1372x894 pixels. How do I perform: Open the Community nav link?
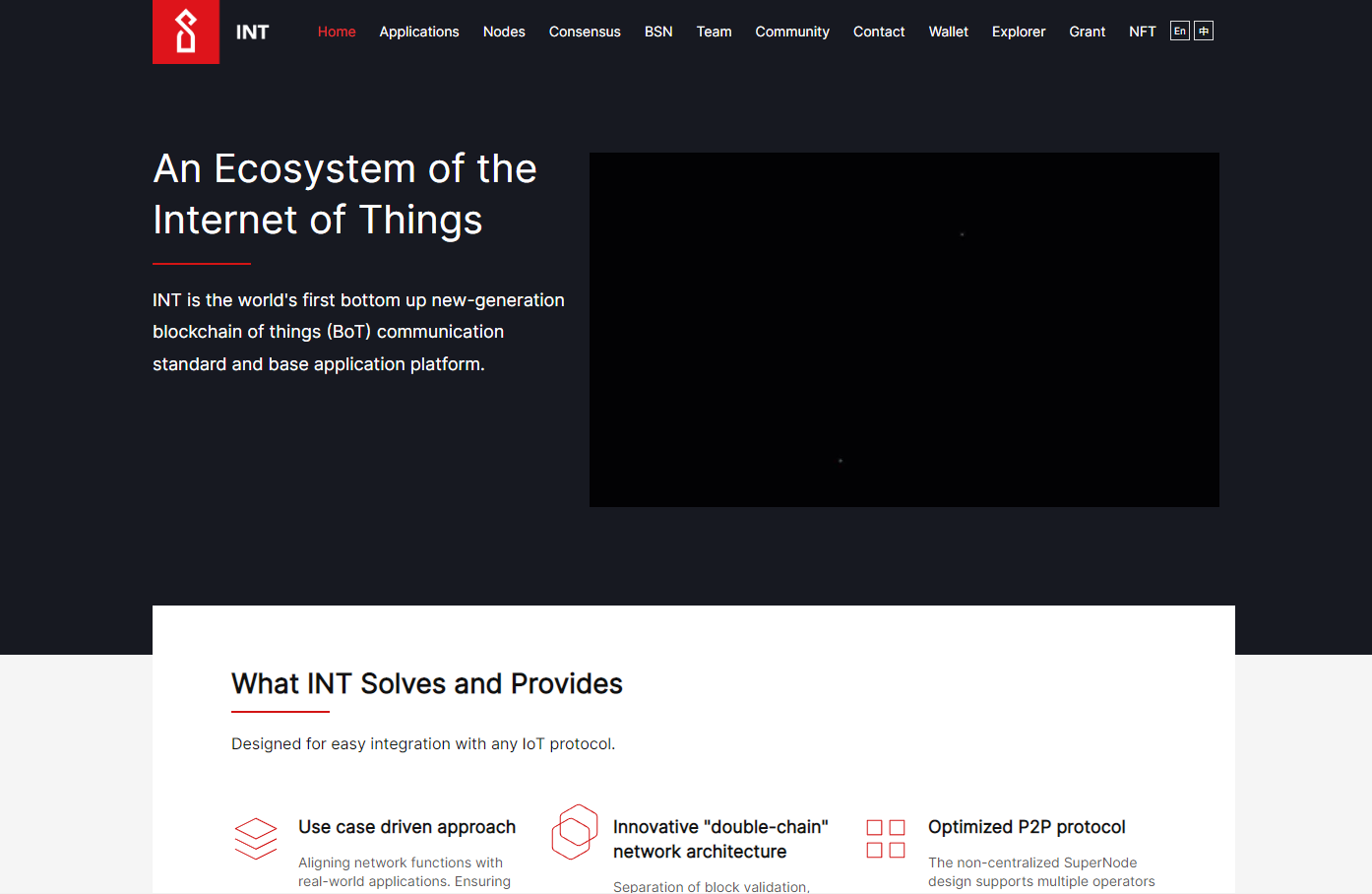coord(792,32)
